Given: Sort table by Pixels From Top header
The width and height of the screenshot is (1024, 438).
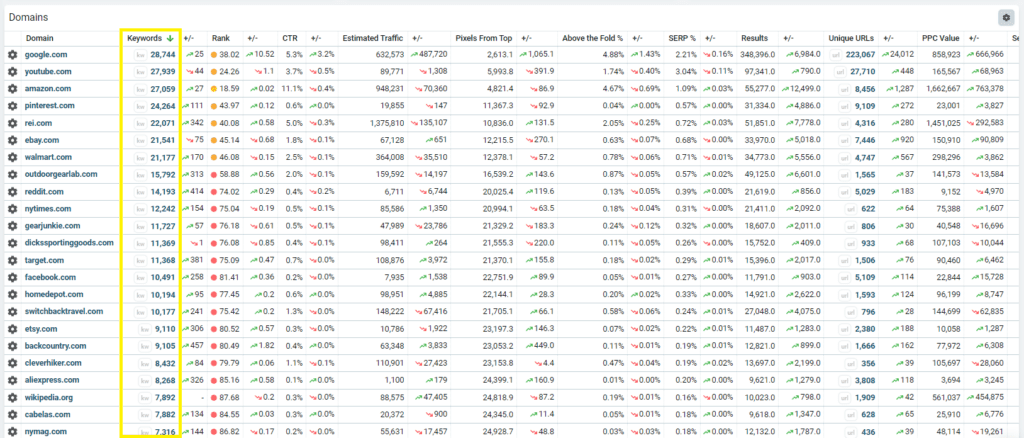Looking at the screenshot, I should pyautogui.click(x=483, y=39).
